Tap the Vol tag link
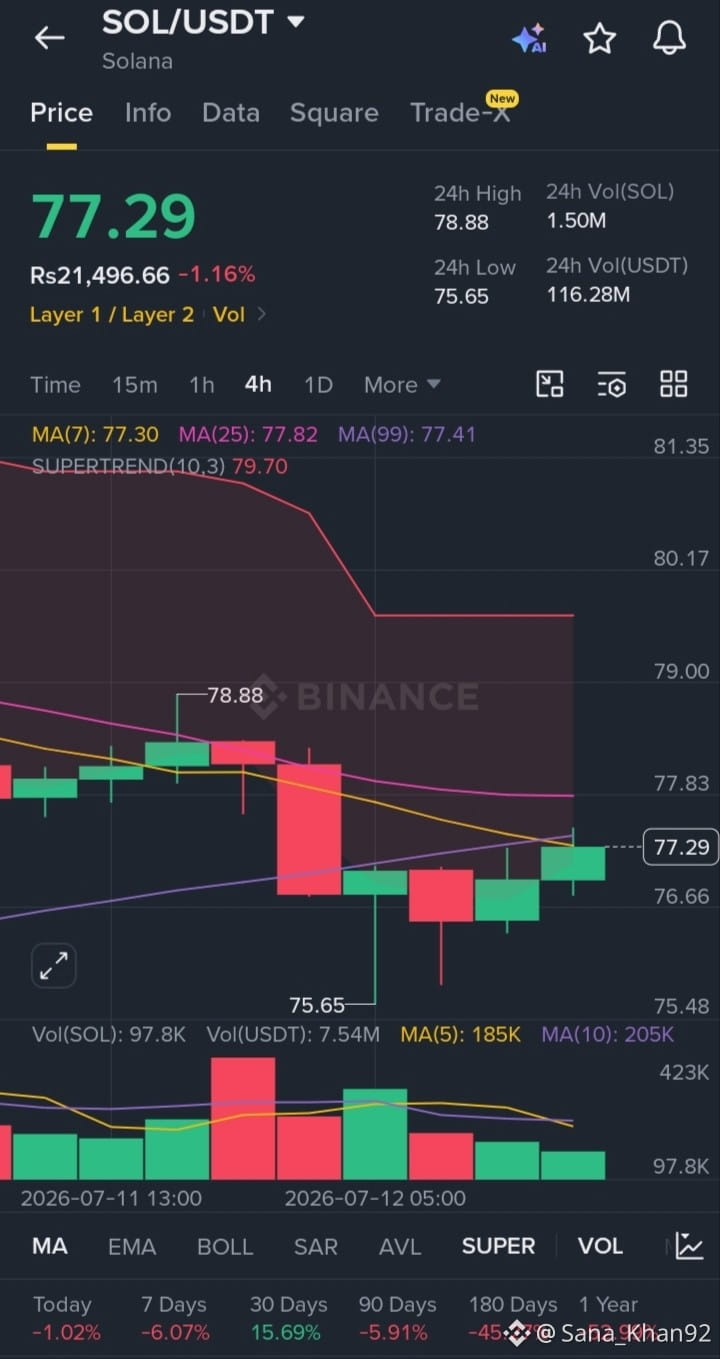The image size is (720, 1359). (x=229, y=314)
